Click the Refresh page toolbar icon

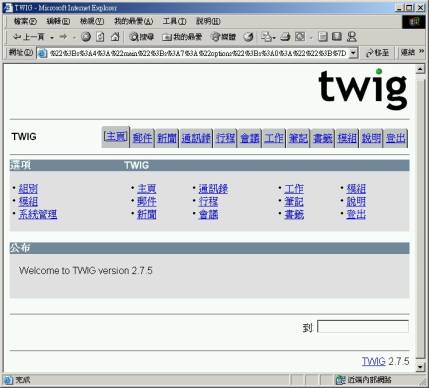[x=100, y=37]
